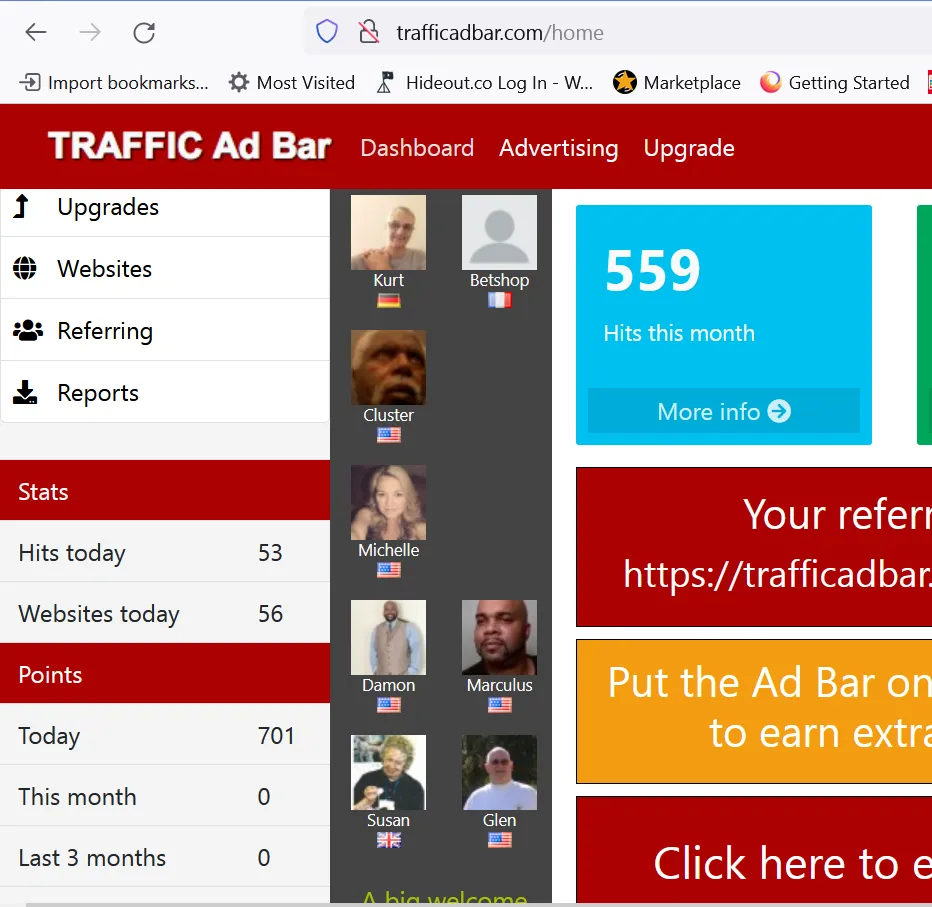Screen dimensions: 932x907
Task: Open Kurt's profile photo
Action: [388, 232]
